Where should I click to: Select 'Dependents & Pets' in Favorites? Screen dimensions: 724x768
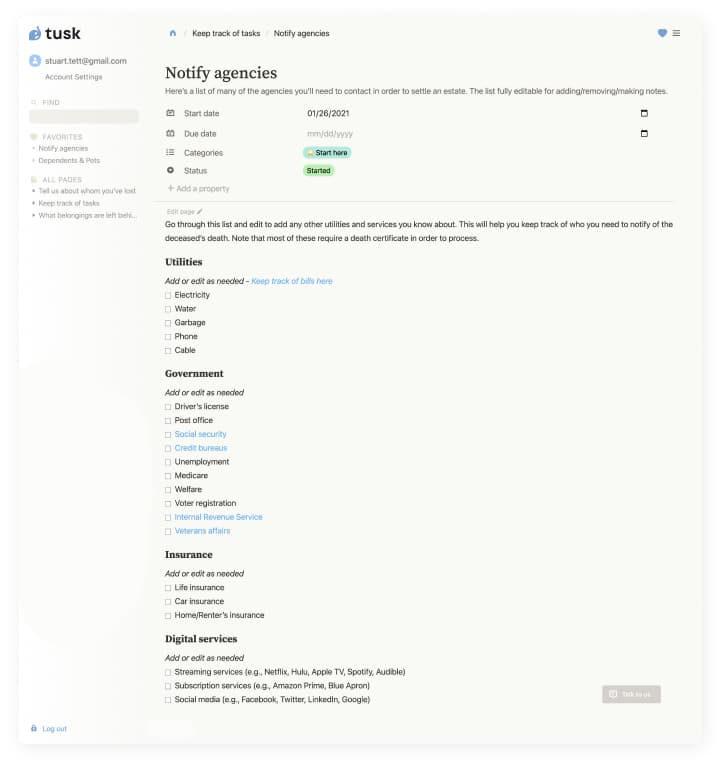(69, 160)
